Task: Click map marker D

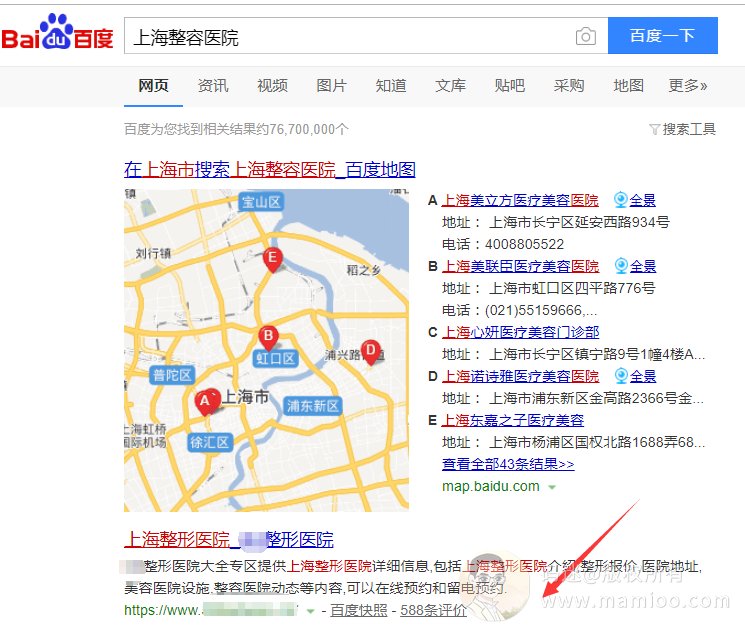Action: coord(371,352)
